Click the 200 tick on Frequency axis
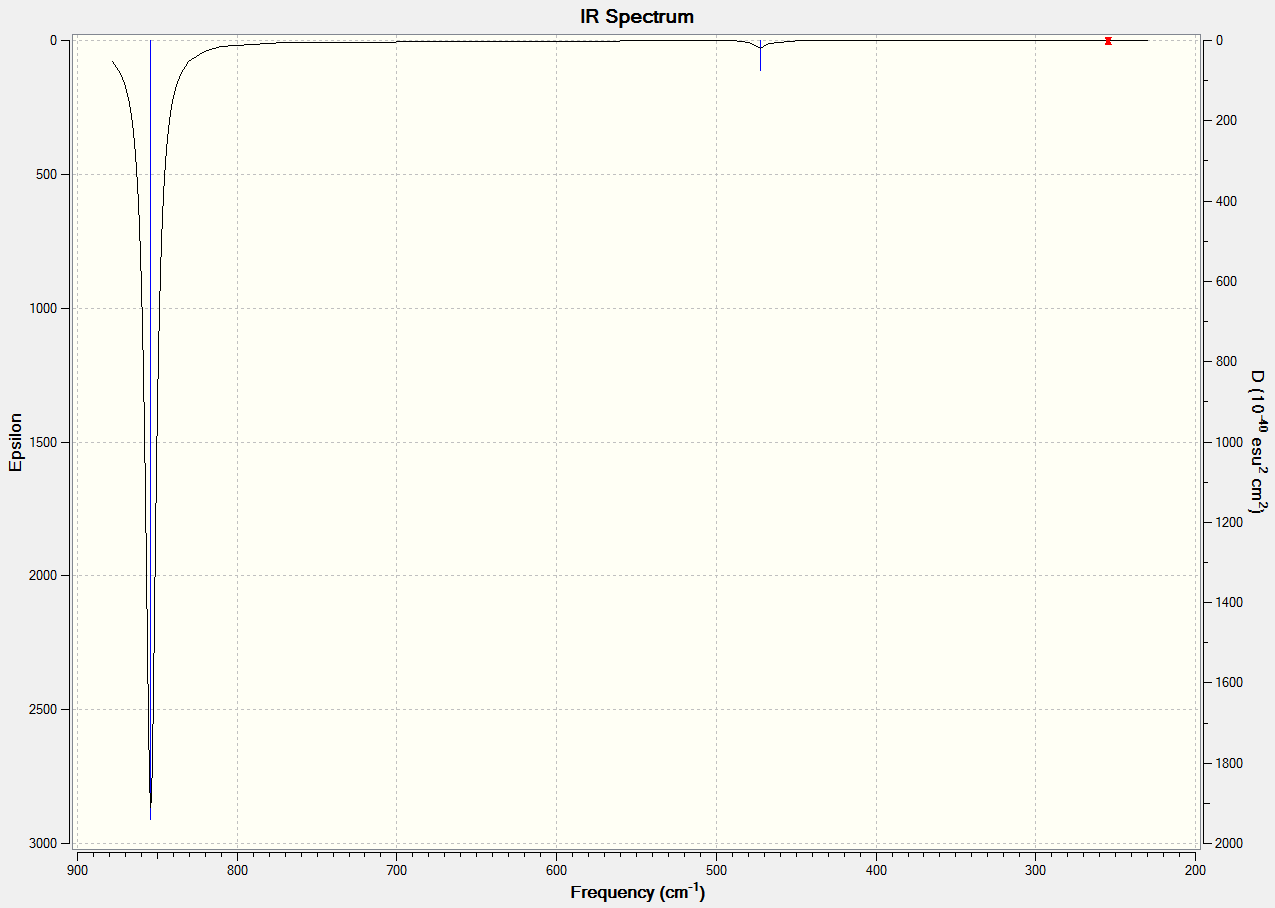1275x908 pixels. click(1196, 870)
